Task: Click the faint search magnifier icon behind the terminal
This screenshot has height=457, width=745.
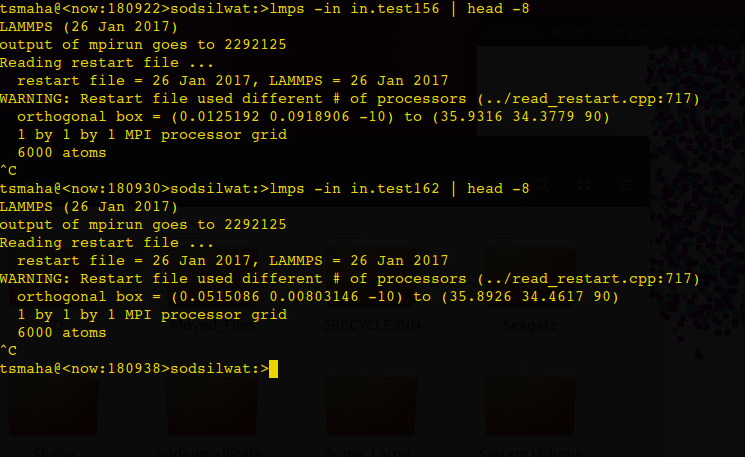Action: (542, 185)
